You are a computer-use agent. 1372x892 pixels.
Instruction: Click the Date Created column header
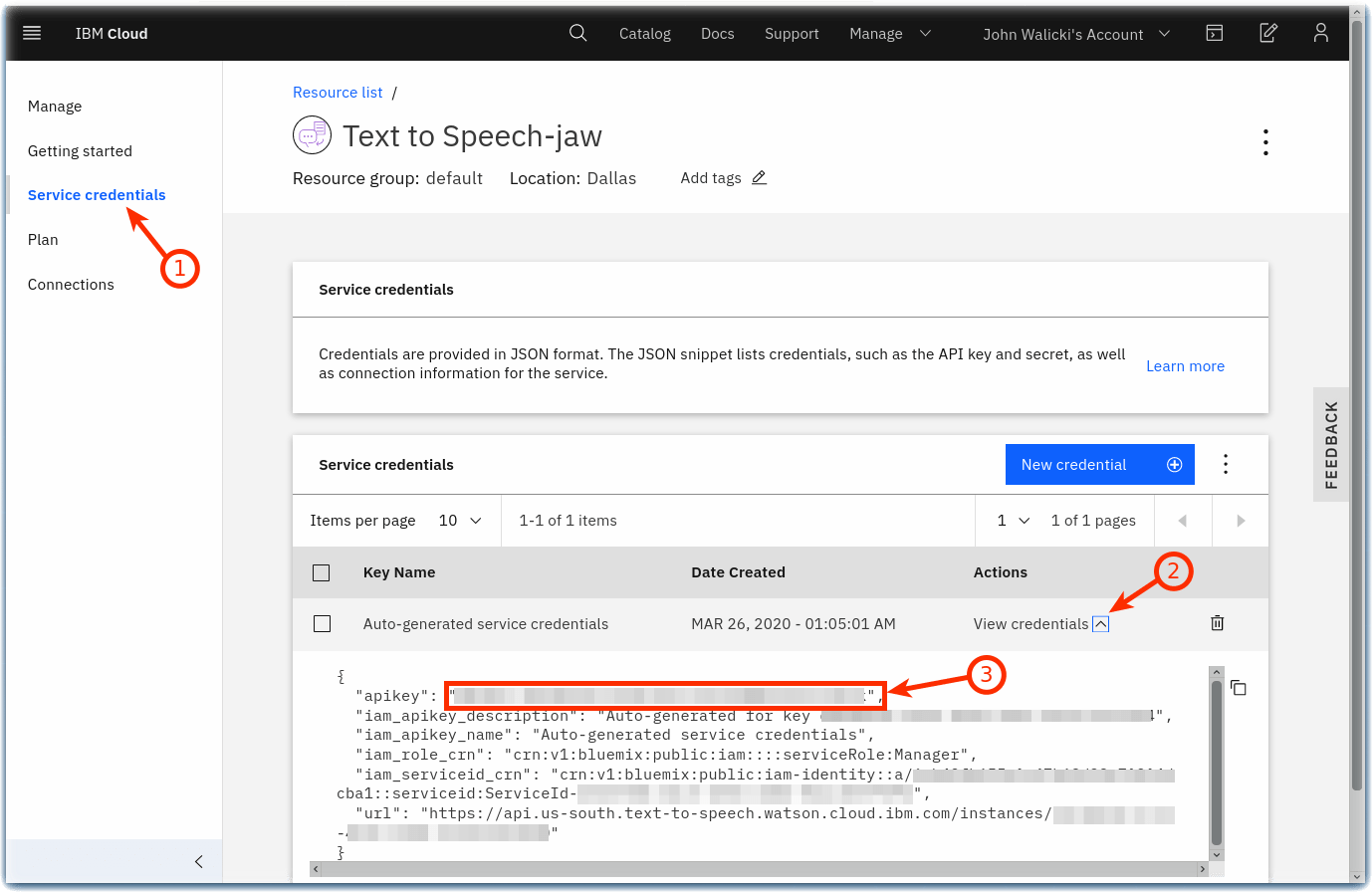pyautogui.click(x=738, y=572)
